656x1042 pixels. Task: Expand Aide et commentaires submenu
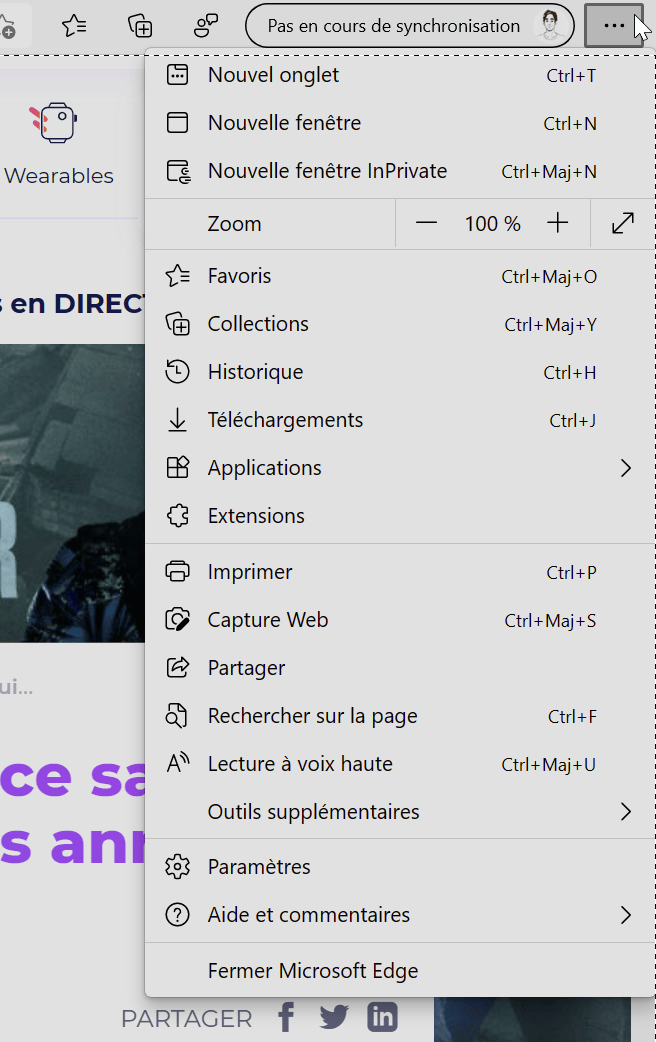[x=400, y=915]
